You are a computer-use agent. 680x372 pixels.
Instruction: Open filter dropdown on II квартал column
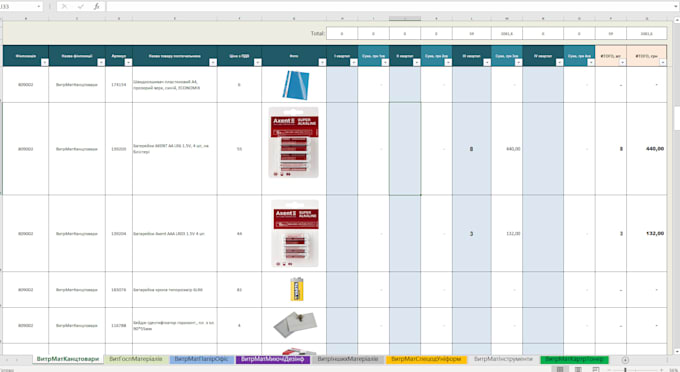pos(416,62)
